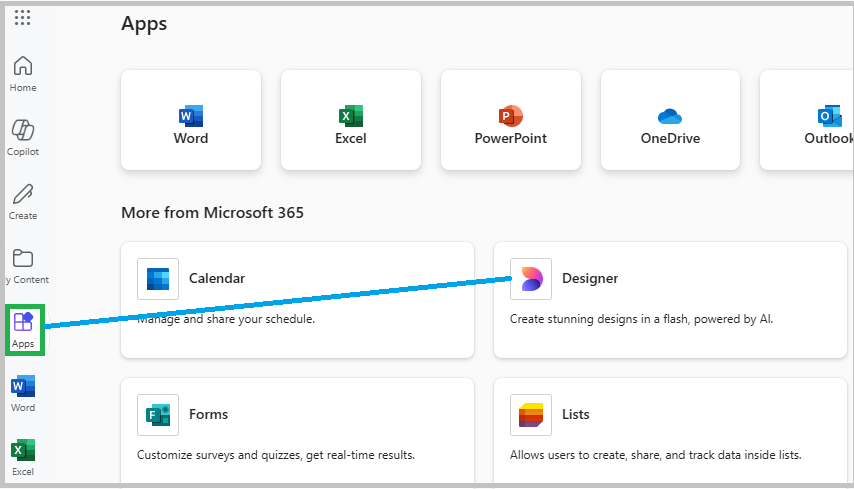Click the Designer app icon
Screen dimensions: 854x489
point(531,279)
